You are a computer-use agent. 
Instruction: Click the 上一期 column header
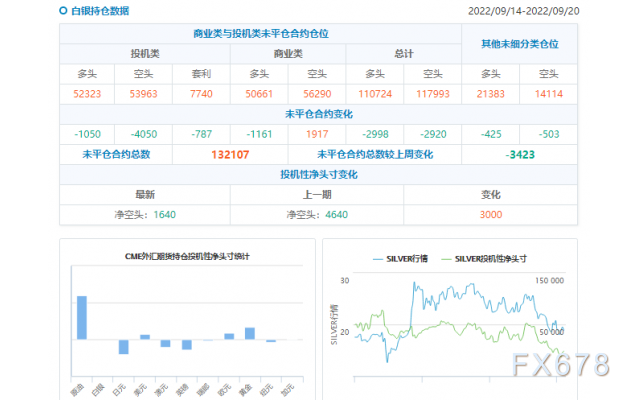point(317,195)
